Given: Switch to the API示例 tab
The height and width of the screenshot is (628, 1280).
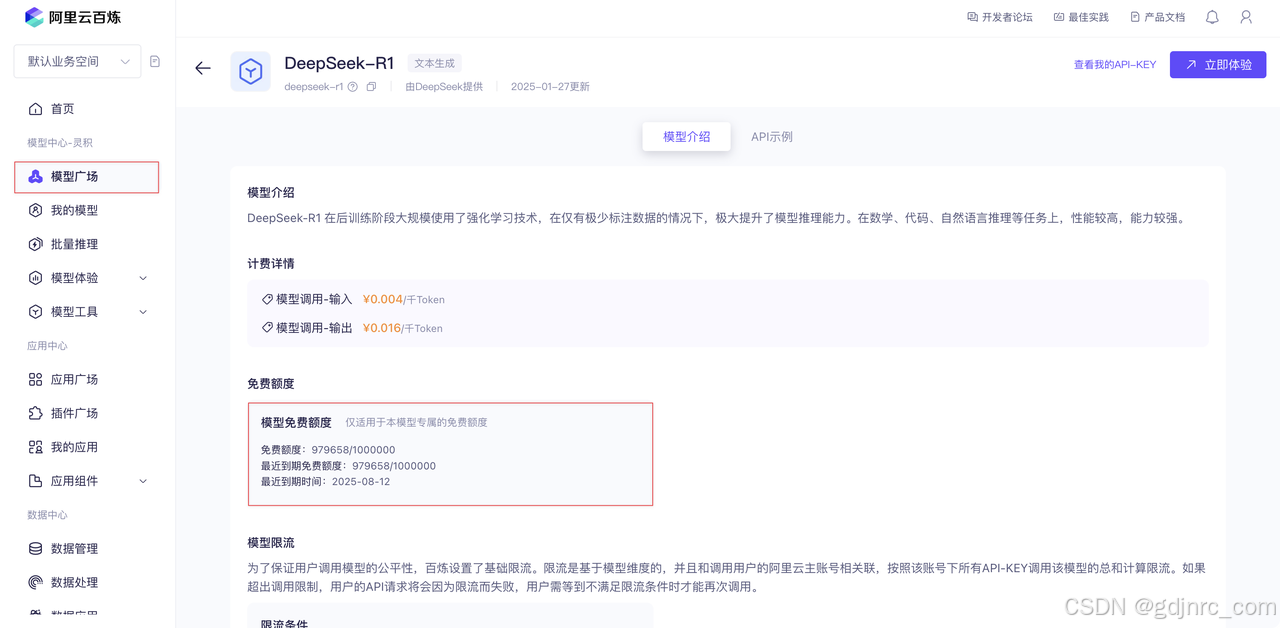Looking at the screenshot, I should pos(772,137).
